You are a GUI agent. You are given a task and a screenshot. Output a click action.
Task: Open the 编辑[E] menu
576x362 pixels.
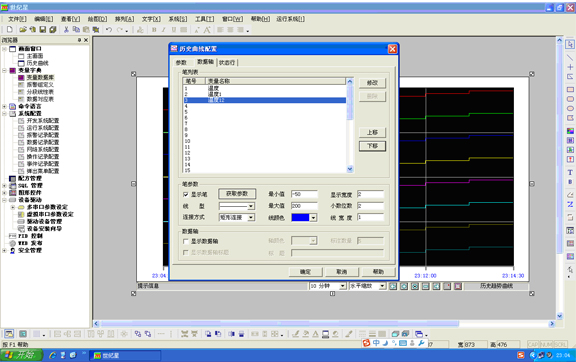tap(43, 19)
